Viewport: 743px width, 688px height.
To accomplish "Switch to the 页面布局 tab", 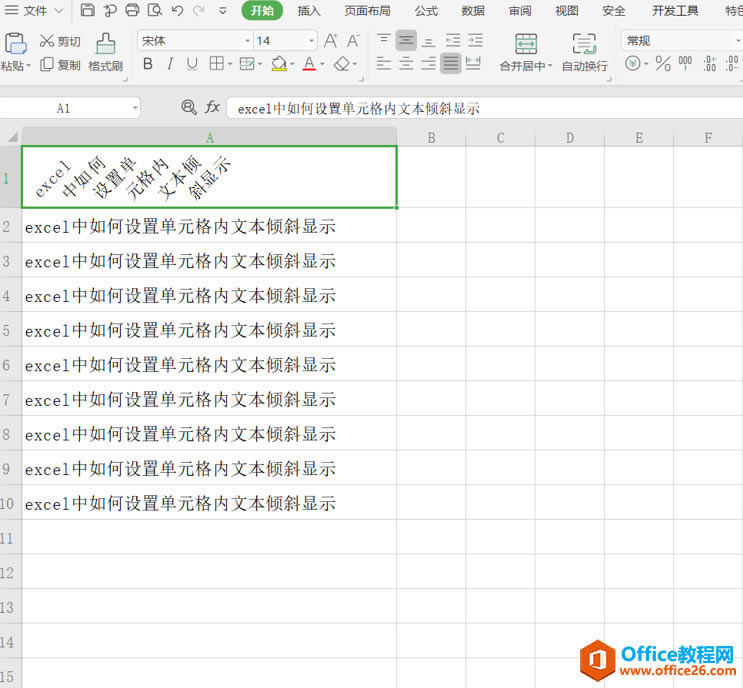I will click(x=367, y=10).
